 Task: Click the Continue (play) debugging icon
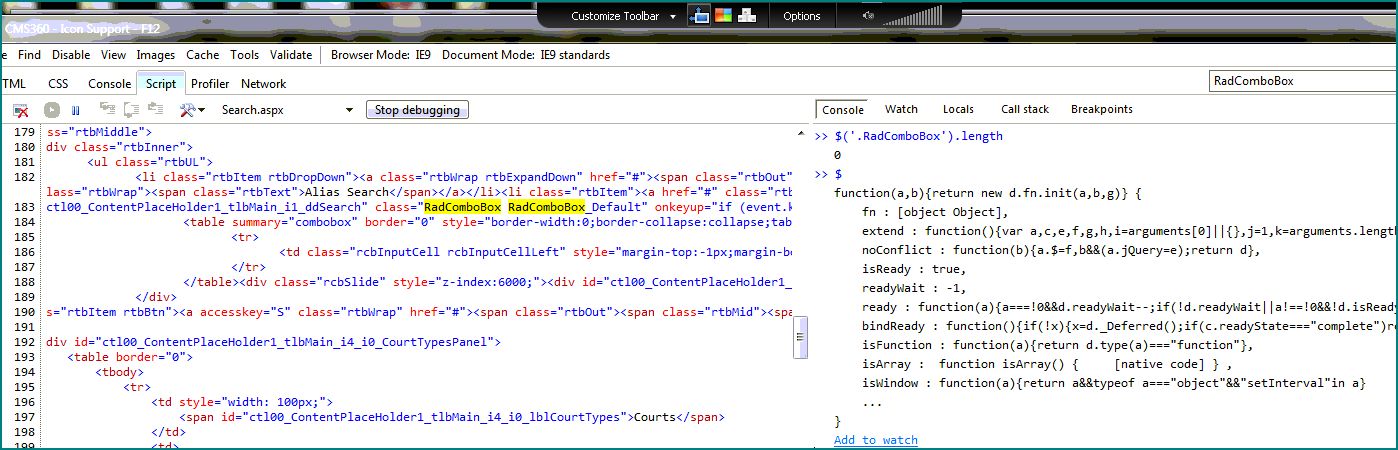click(52, 110)
